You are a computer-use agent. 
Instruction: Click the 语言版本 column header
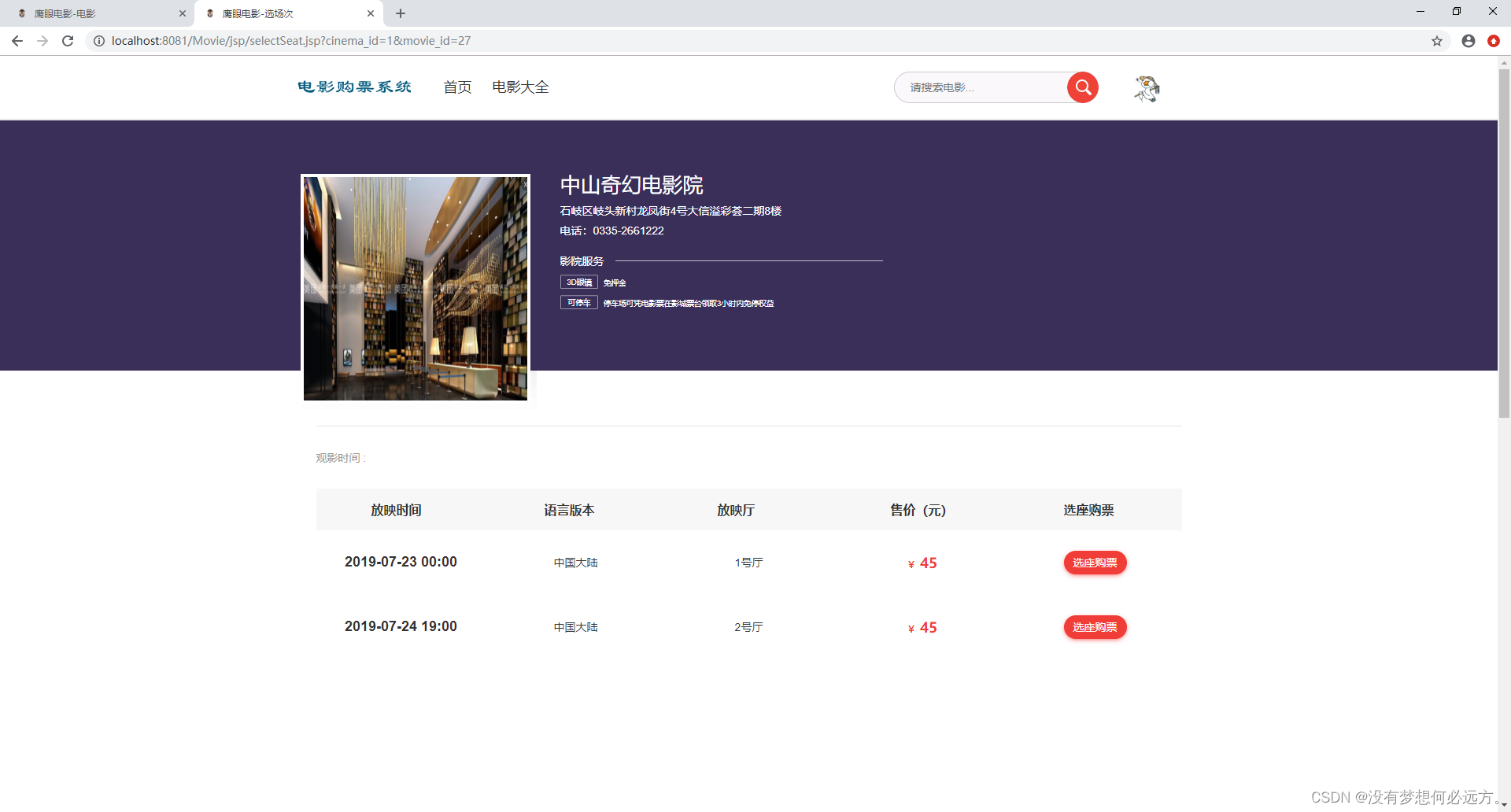point(569,510)
